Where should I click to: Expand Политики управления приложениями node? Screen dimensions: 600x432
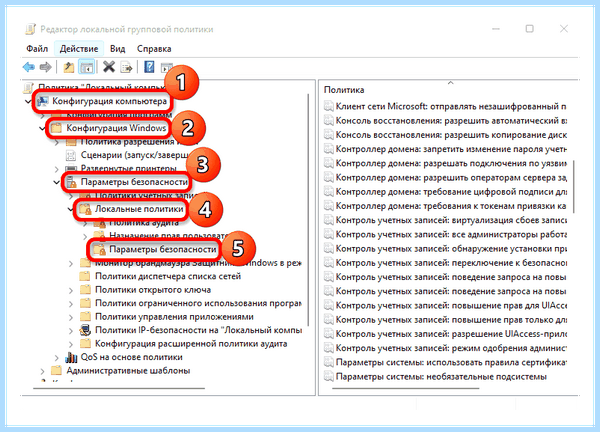click(x=71, y=317)
